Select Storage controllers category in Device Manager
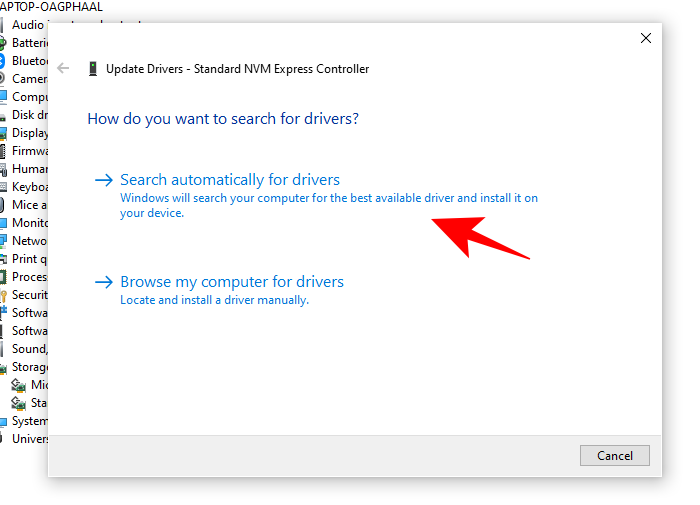 click(x=30, y=367)
